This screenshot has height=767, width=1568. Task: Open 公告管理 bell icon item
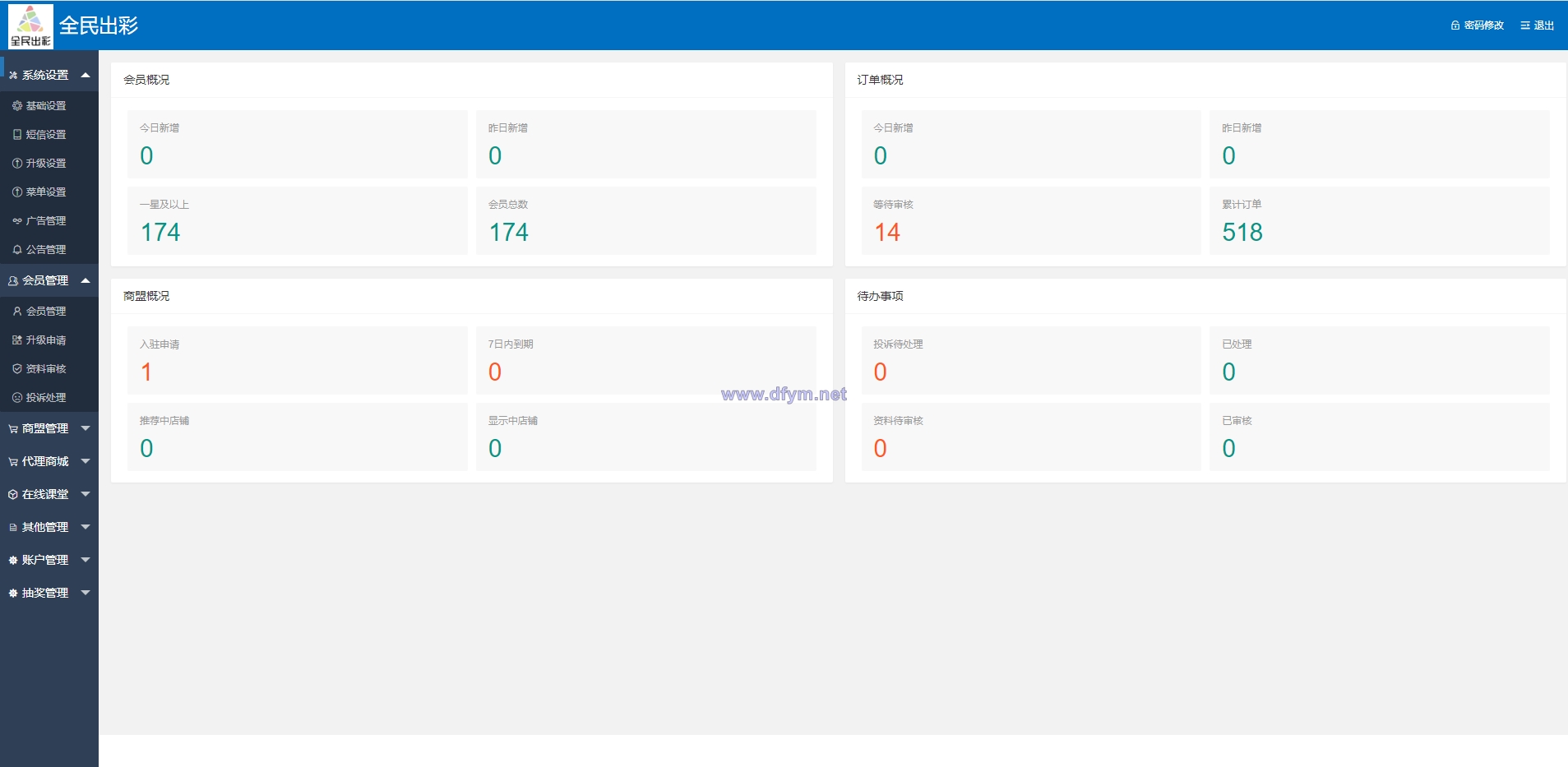click(17, 250)
